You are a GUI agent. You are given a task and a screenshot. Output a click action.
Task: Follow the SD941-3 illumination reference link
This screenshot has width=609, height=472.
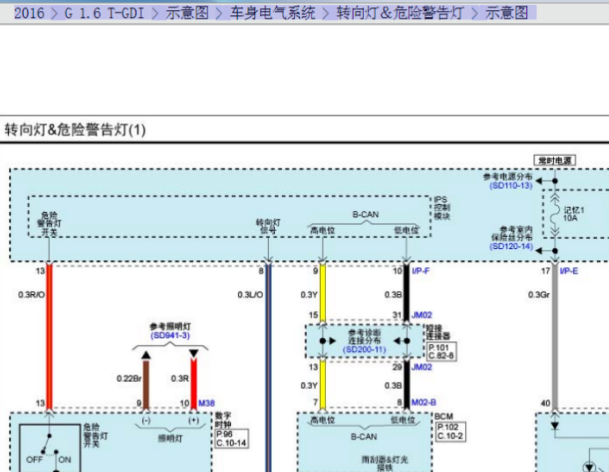[x=170, y=335]
